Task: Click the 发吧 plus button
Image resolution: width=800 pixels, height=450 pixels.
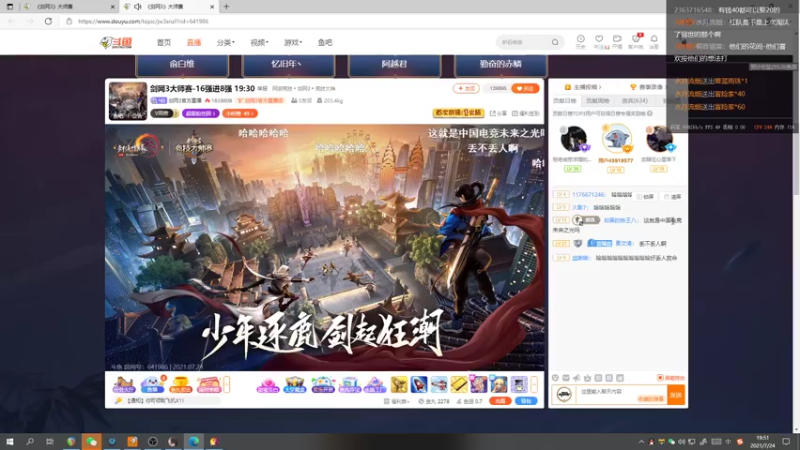Action: [466, 88]
